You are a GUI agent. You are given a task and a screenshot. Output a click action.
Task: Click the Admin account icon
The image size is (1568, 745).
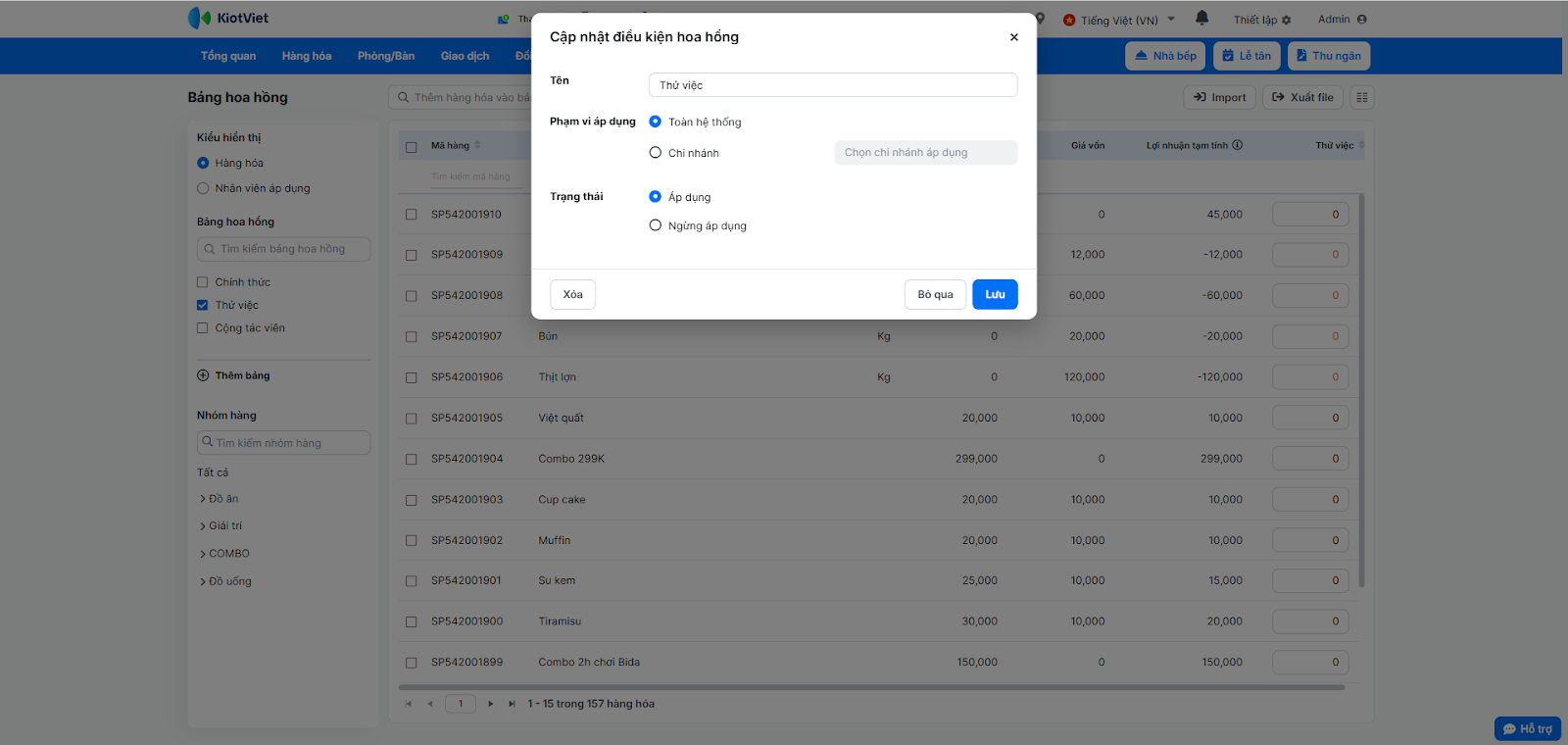1362,20
